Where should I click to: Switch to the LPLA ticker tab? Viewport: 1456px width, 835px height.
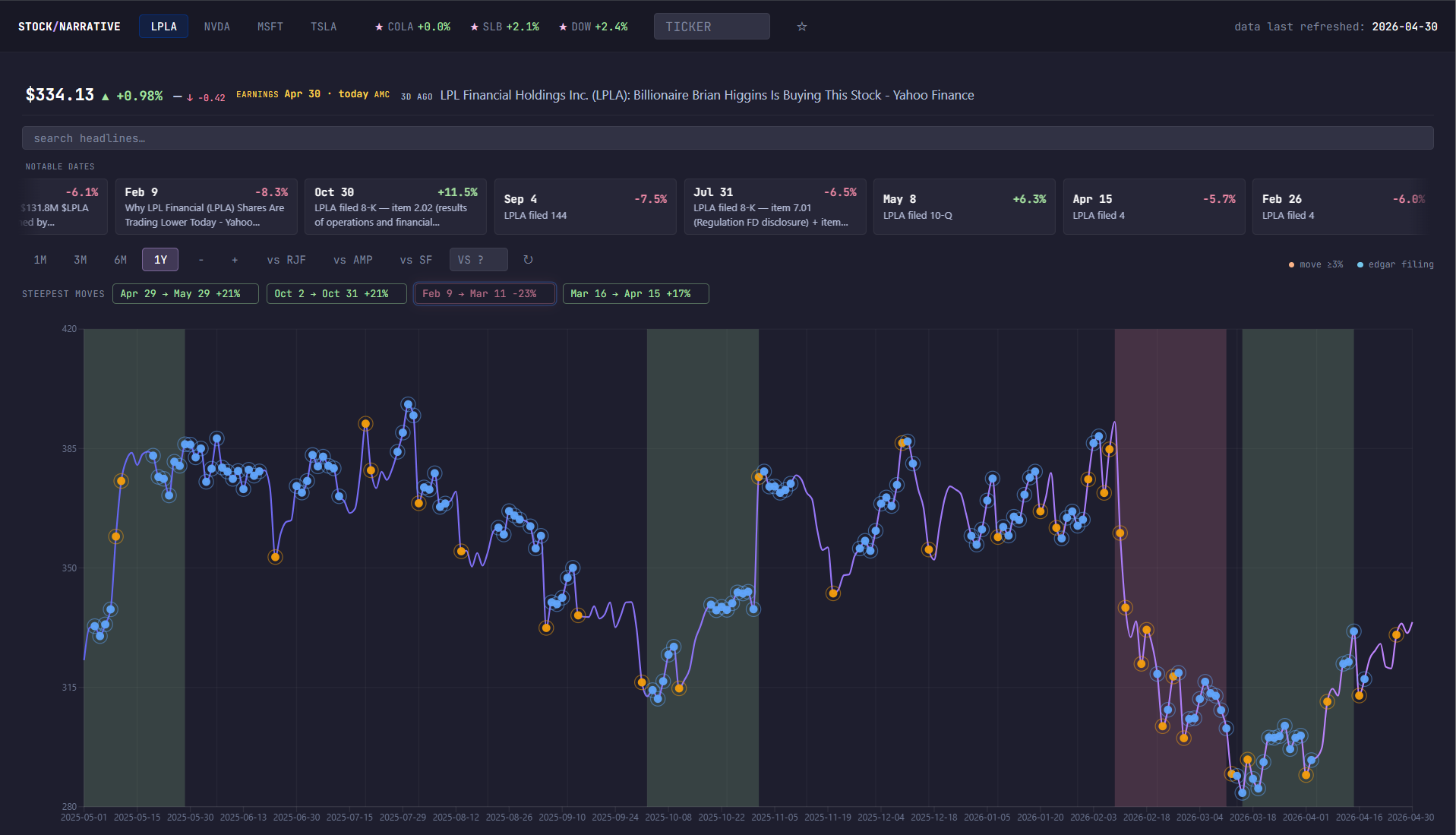point(163,27)
